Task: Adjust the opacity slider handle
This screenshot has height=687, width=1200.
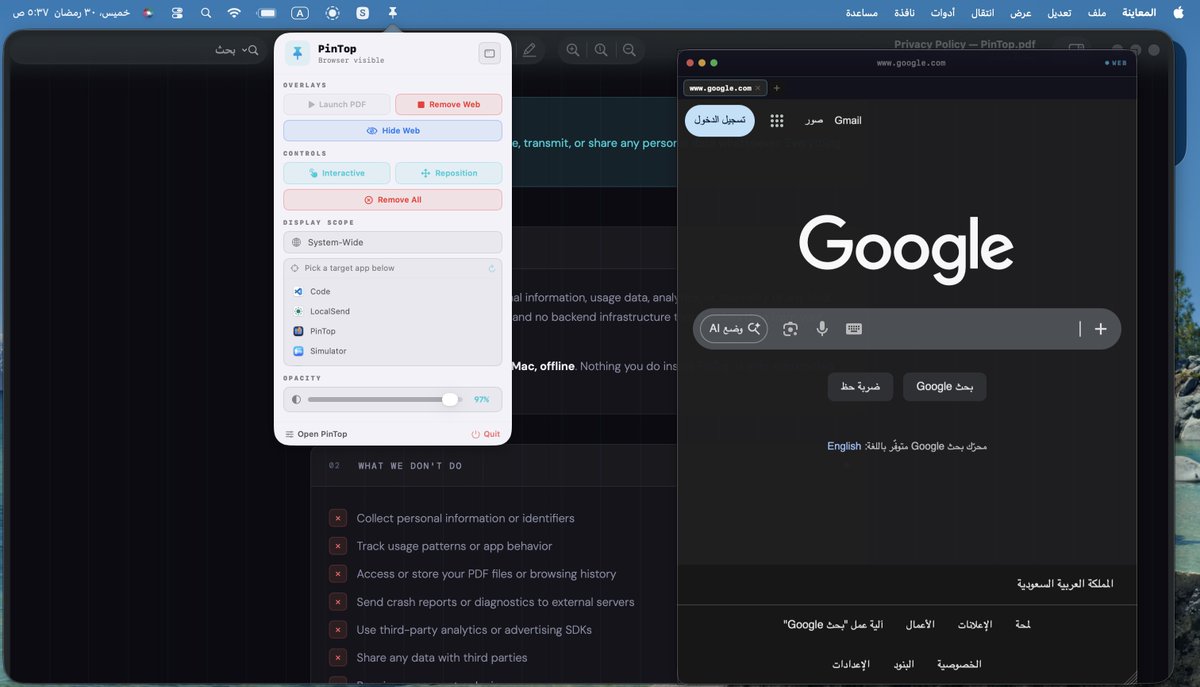Action: point(450,399)
